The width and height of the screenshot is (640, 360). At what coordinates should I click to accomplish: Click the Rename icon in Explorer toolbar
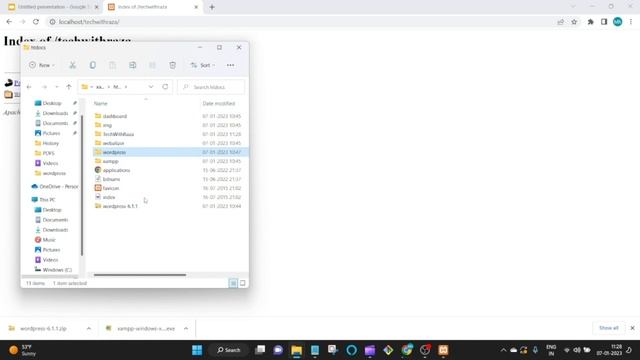133,65
